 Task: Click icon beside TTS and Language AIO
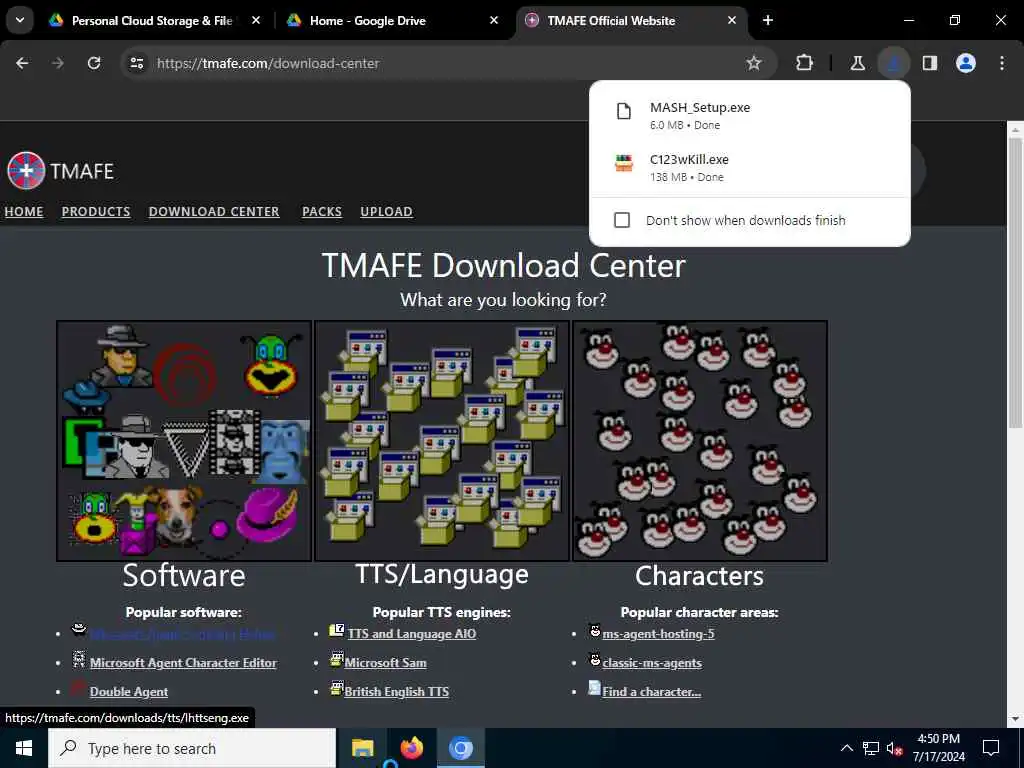click(x=337, y=630)
